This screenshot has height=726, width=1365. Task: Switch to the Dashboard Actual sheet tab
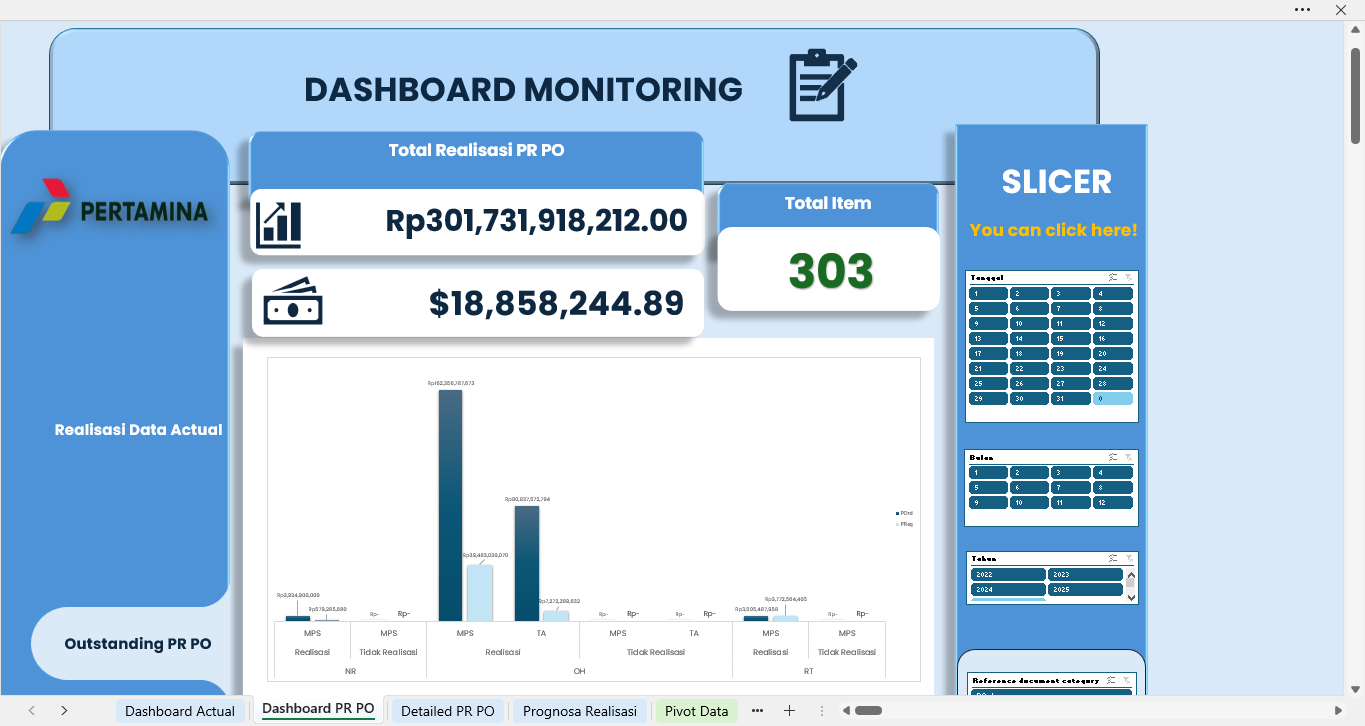point(180,711)
